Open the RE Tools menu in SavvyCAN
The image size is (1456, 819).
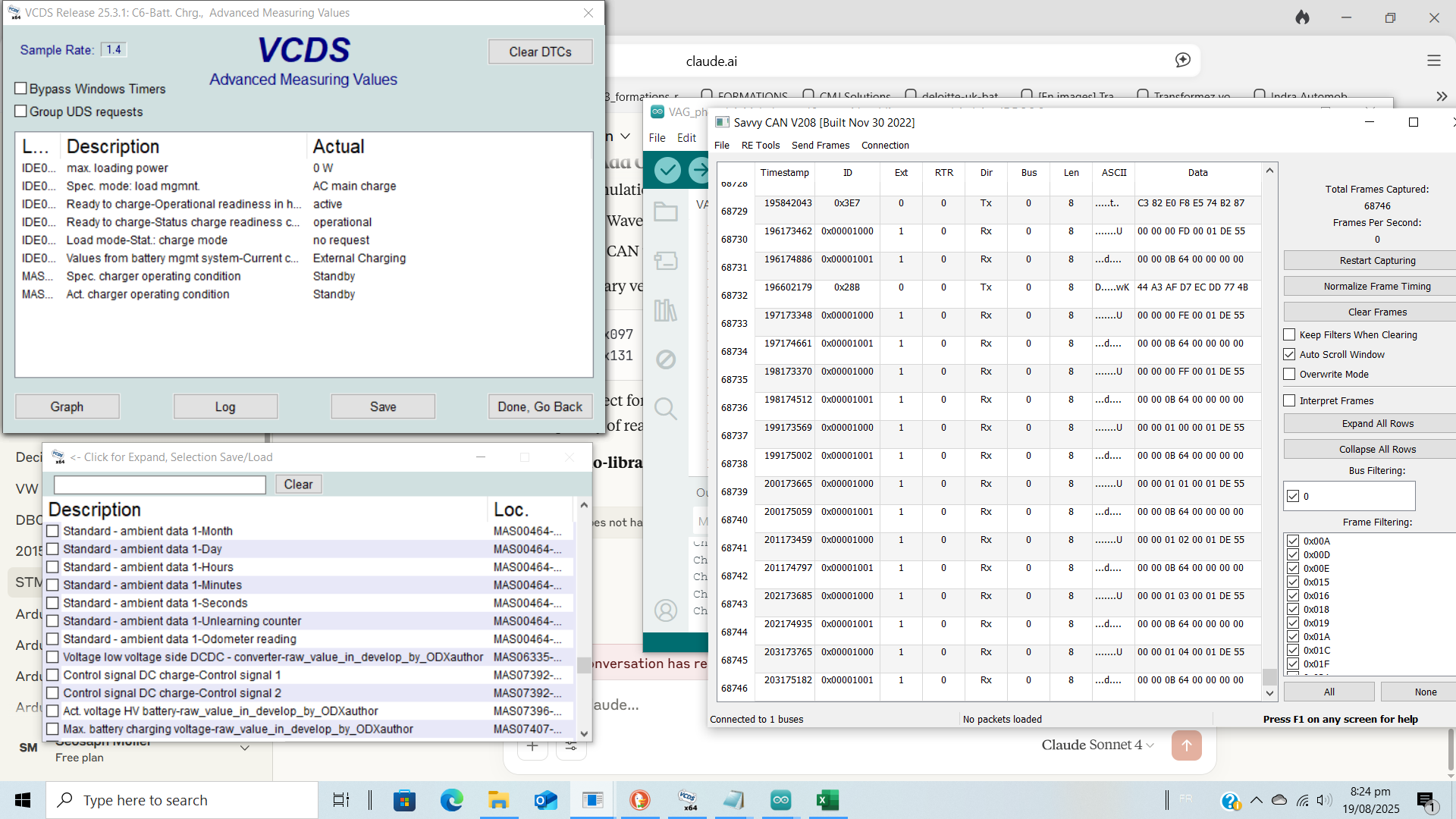(x=760, y=145)
